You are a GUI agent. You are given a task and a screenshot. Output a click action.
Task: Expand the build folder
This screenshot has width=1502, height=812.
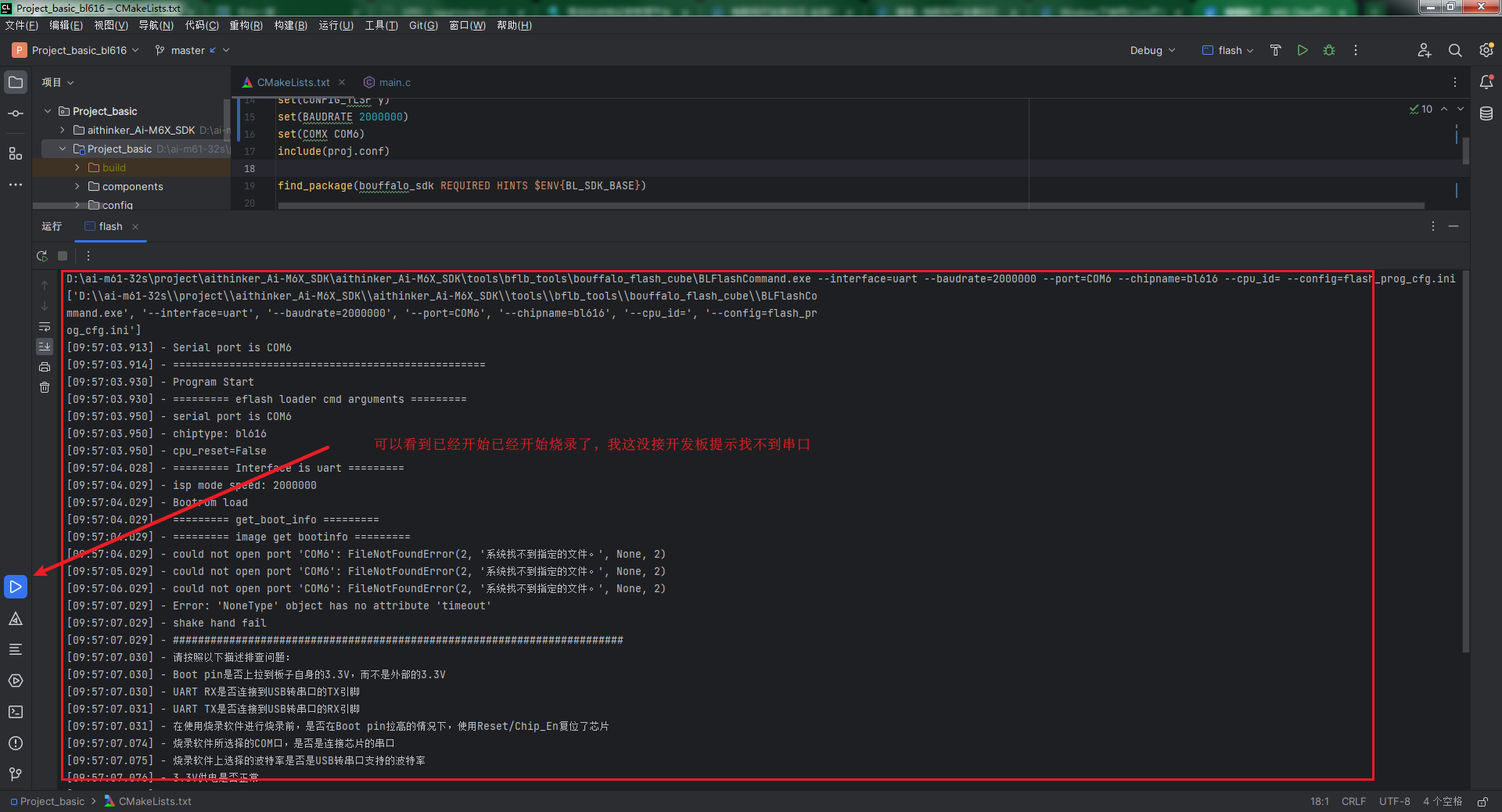(77, 167)
